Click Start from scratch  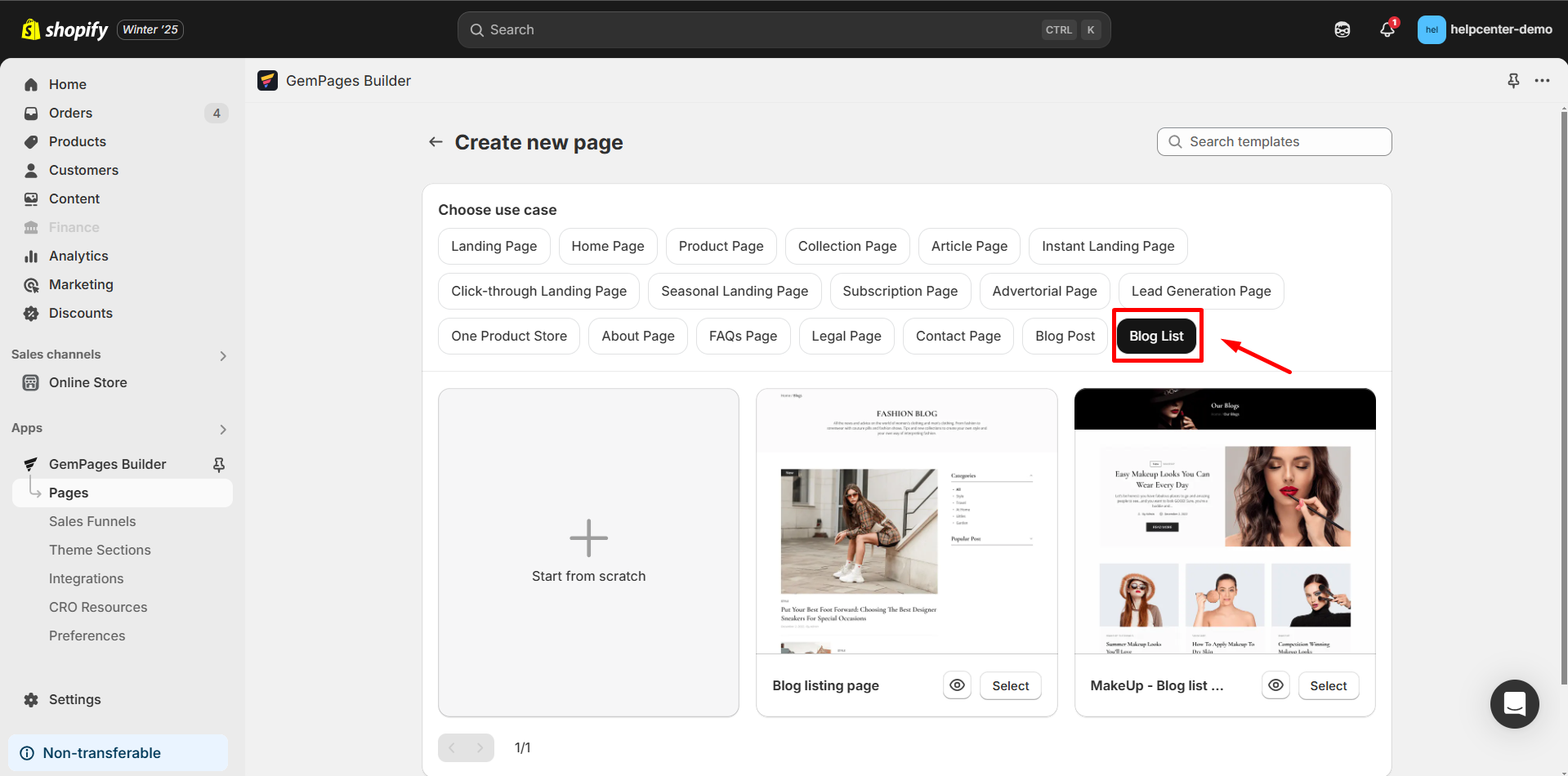click(x=587, y=552)
